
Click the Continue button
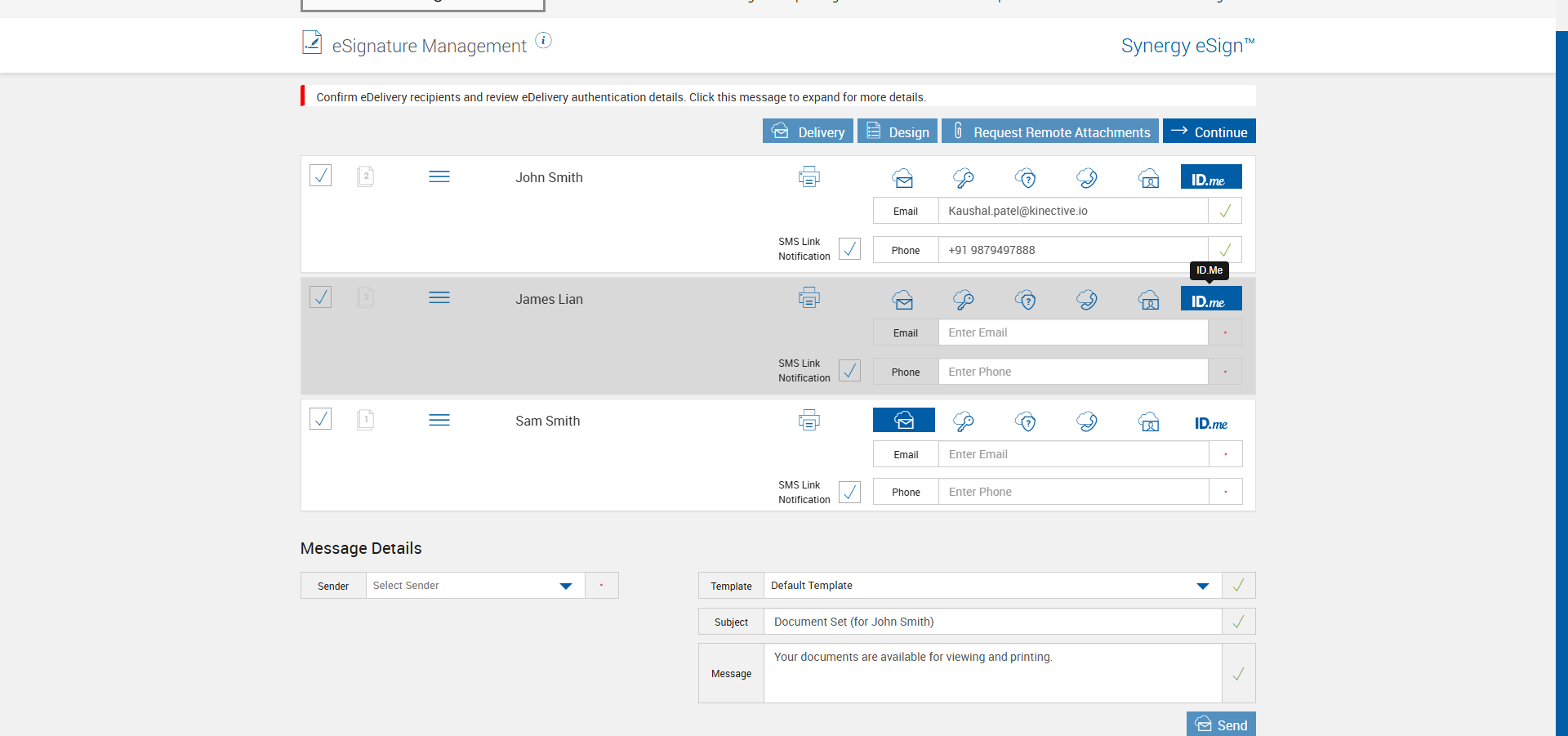pos(1209,132)
